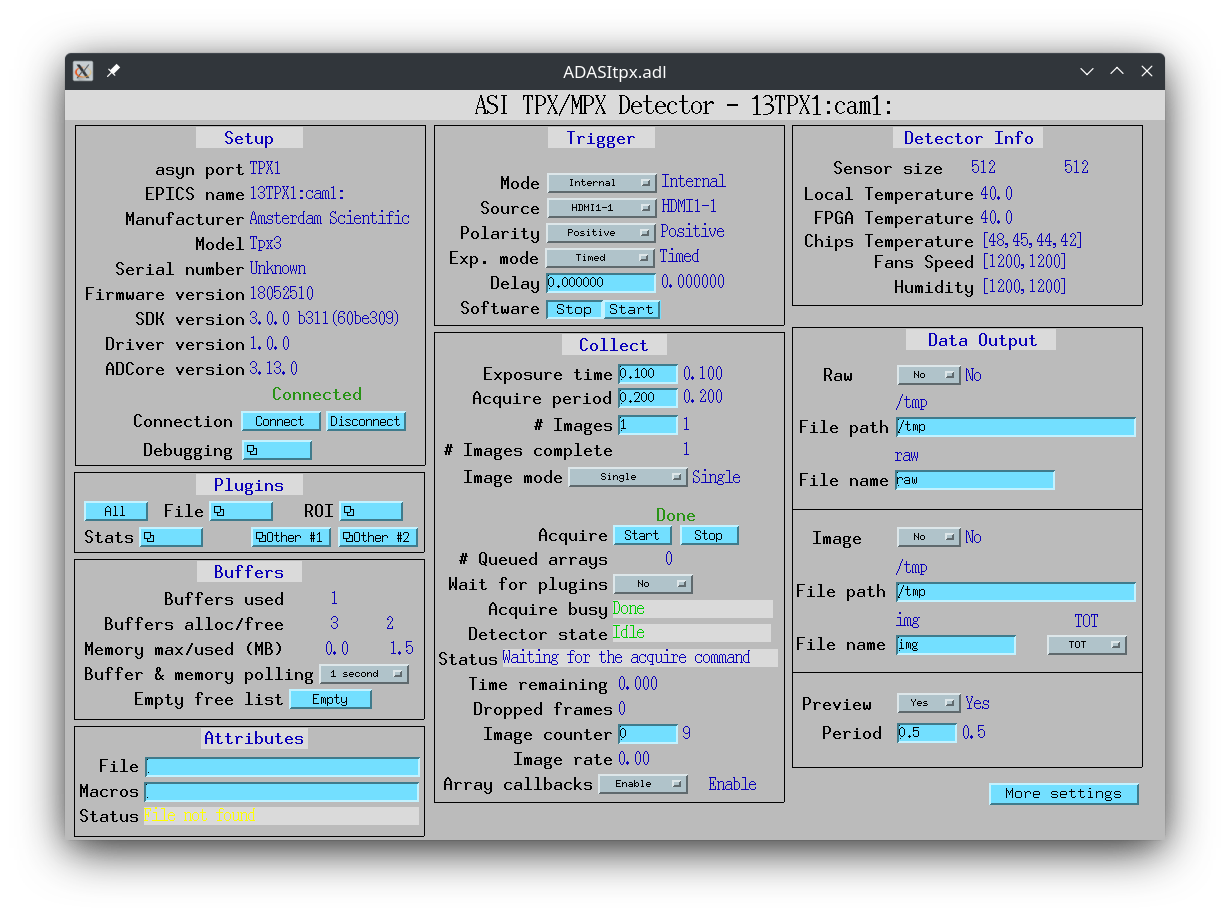Open the TOT image type dropdown

click(1087, 645)
